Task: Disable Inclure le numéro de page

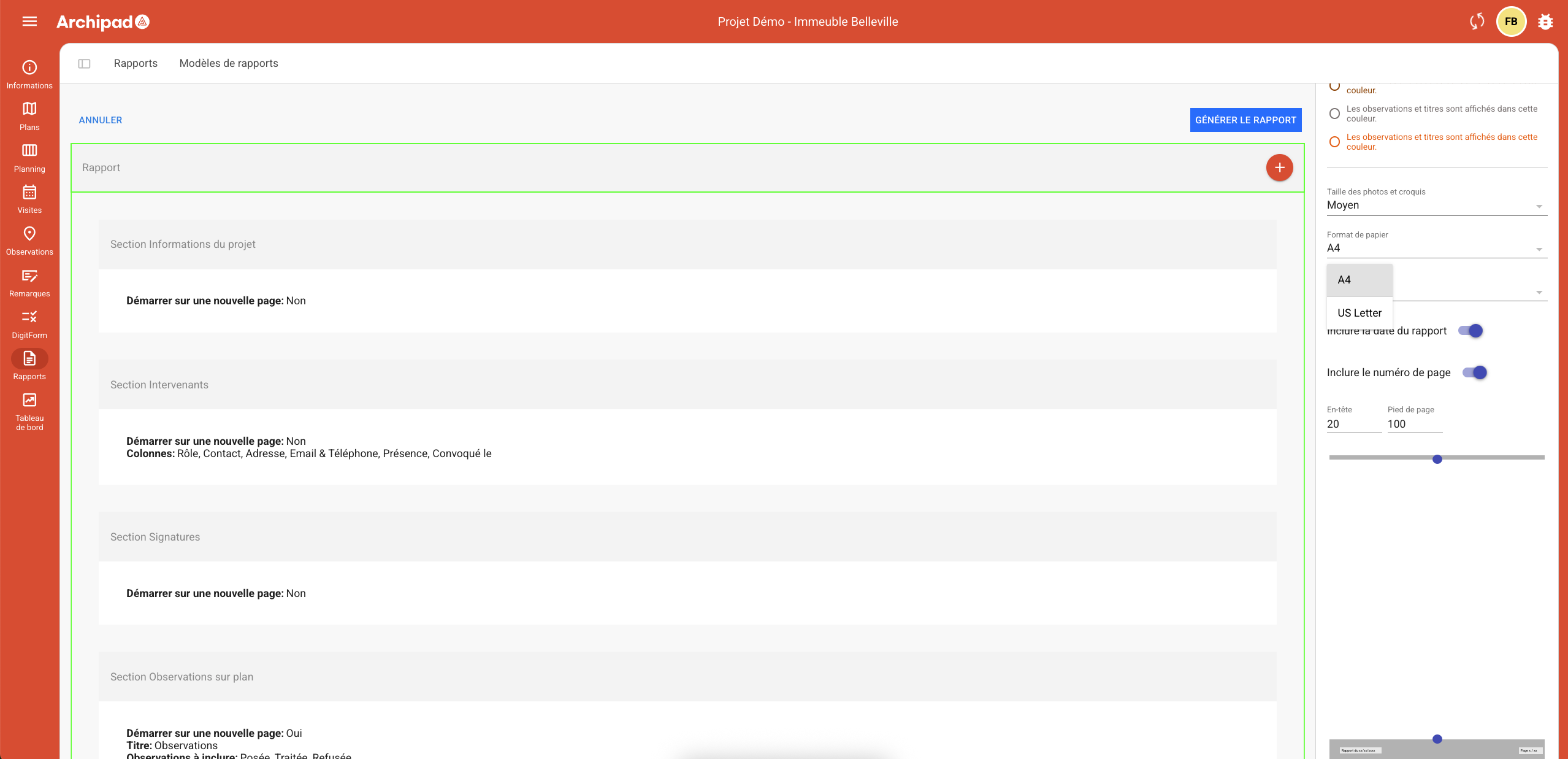Action: coord(1474,372)
